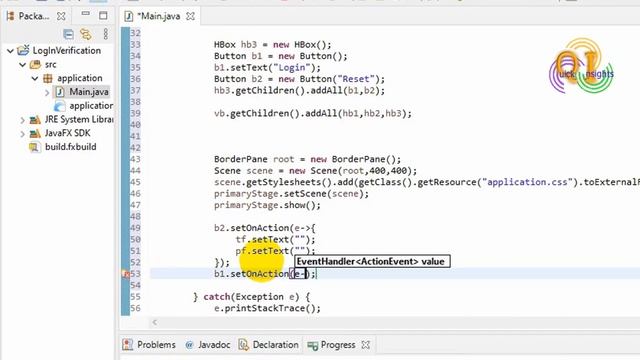Screen dimensions: 640x360
Task: Select the LogInVerification project
Action: pos(67,51)
